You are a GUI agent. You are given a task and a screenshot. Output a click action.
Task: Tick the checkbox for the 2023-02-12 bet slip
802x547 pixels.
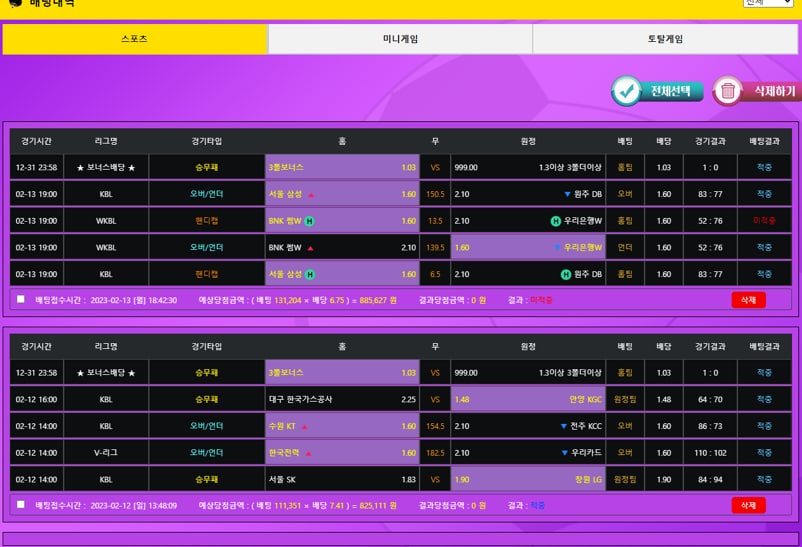(x=21, y=505)
